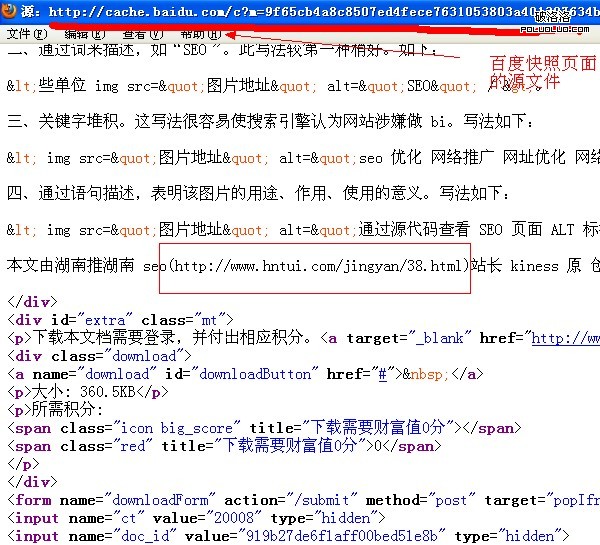Image resolution: width=600 pixels, height=545 pixels.
Task: Open the 查看(V) menu
Action: tap(143, 34)
